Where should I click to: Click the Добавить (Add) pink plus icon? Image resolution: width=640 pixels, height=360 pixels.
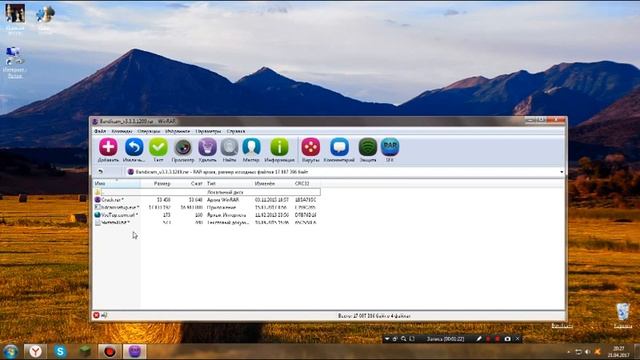pyautogui.click(x=108, y=147)
